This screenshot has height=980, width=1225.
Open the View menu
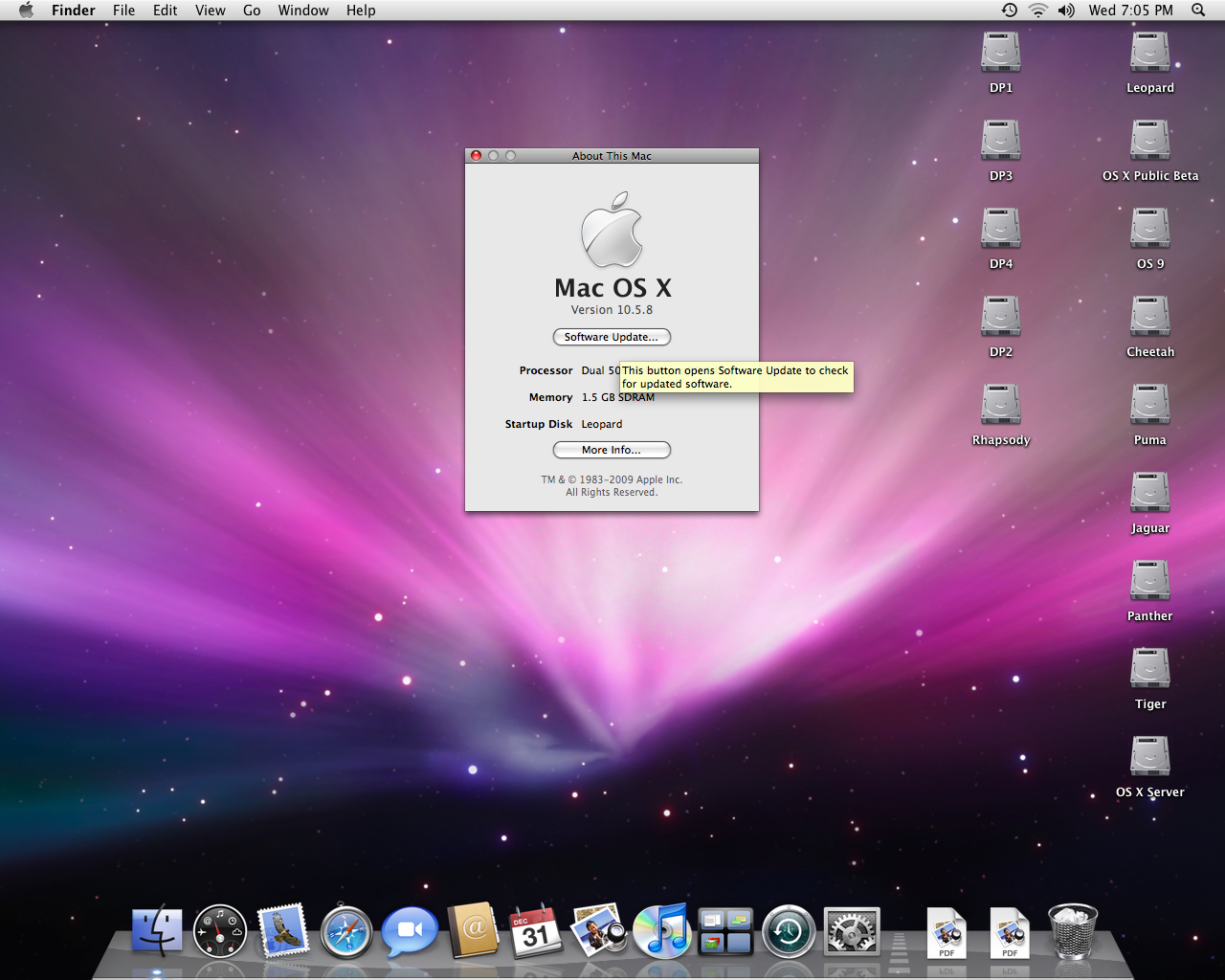211,11
